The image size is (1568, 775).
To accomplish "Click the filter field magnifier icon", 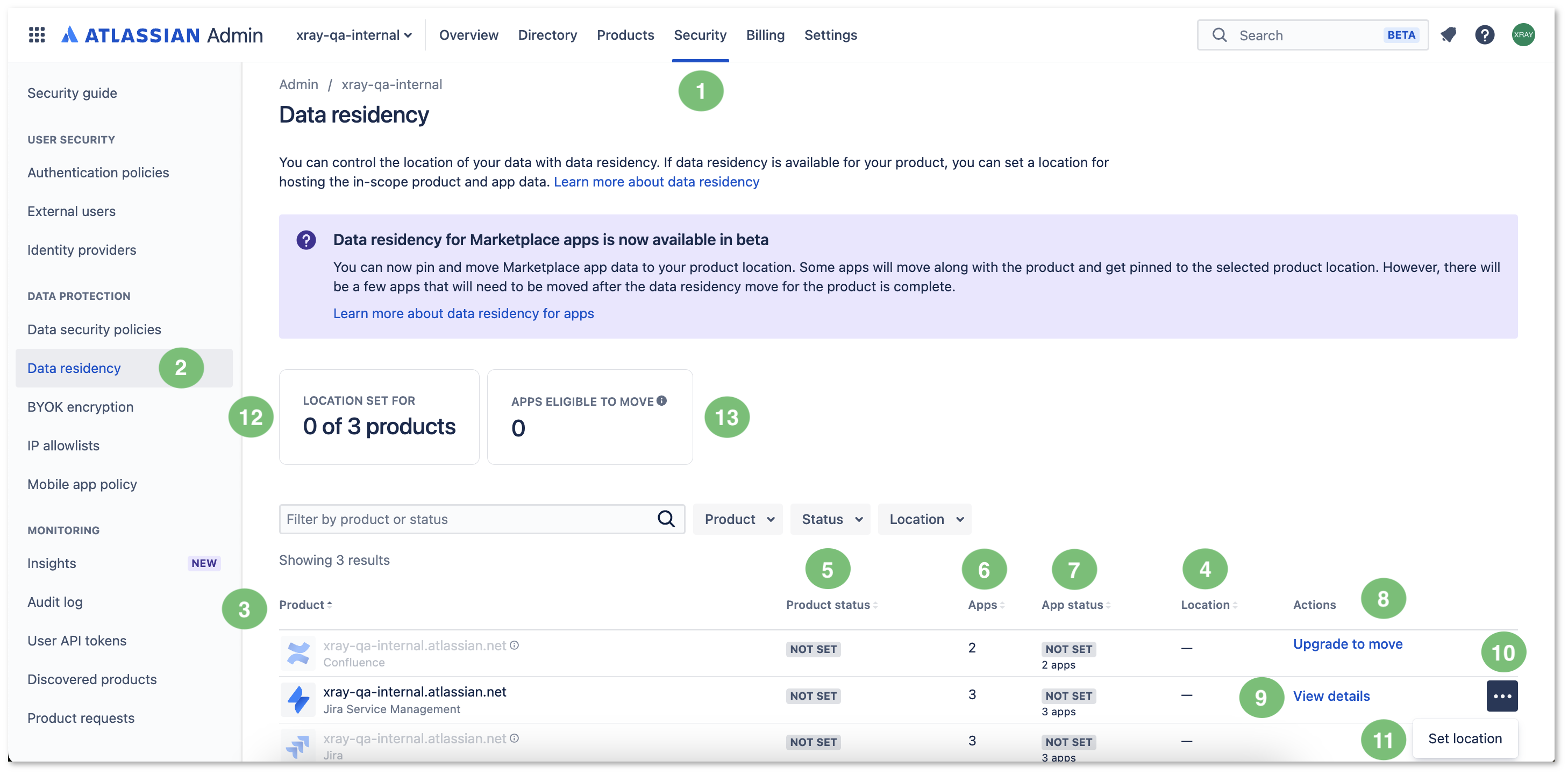I will (666, 519).
